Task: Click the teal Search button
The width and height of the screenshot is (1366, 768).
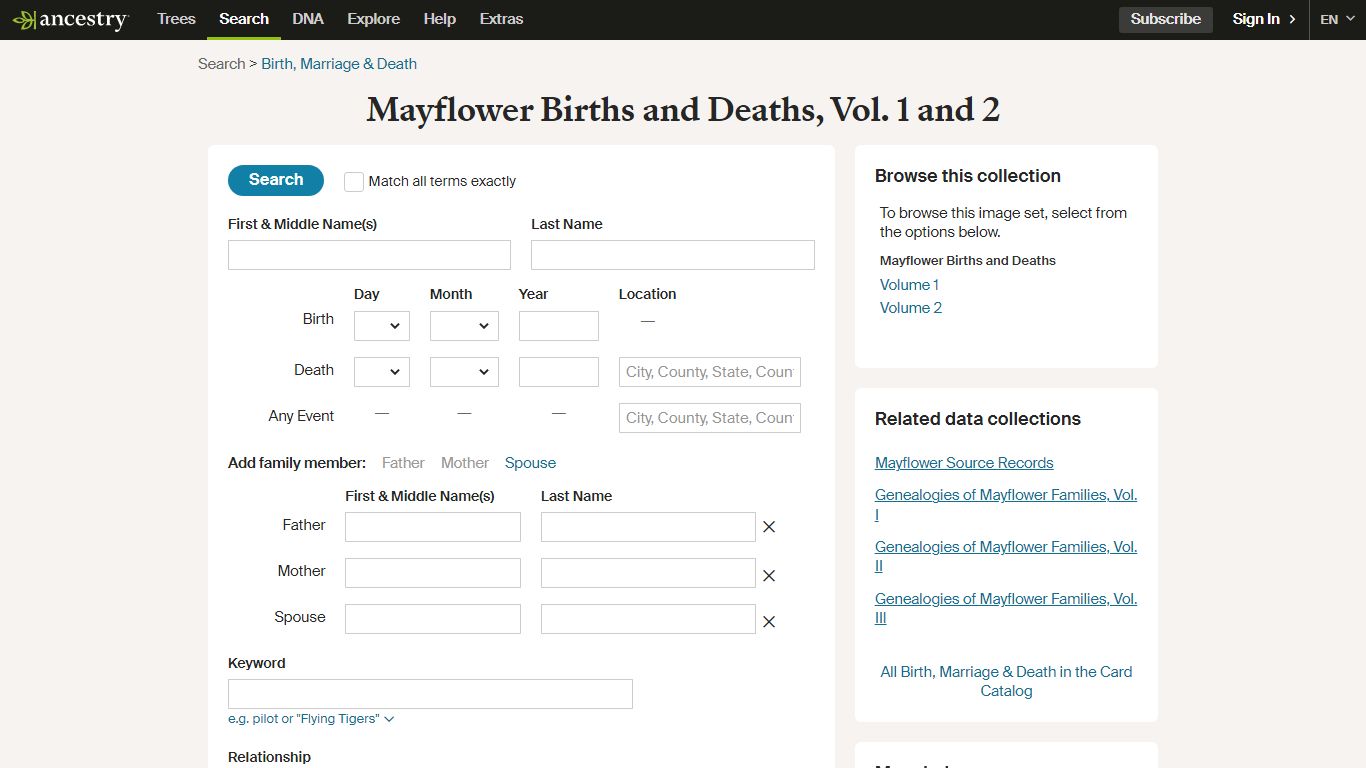Action: pos(276,180)
